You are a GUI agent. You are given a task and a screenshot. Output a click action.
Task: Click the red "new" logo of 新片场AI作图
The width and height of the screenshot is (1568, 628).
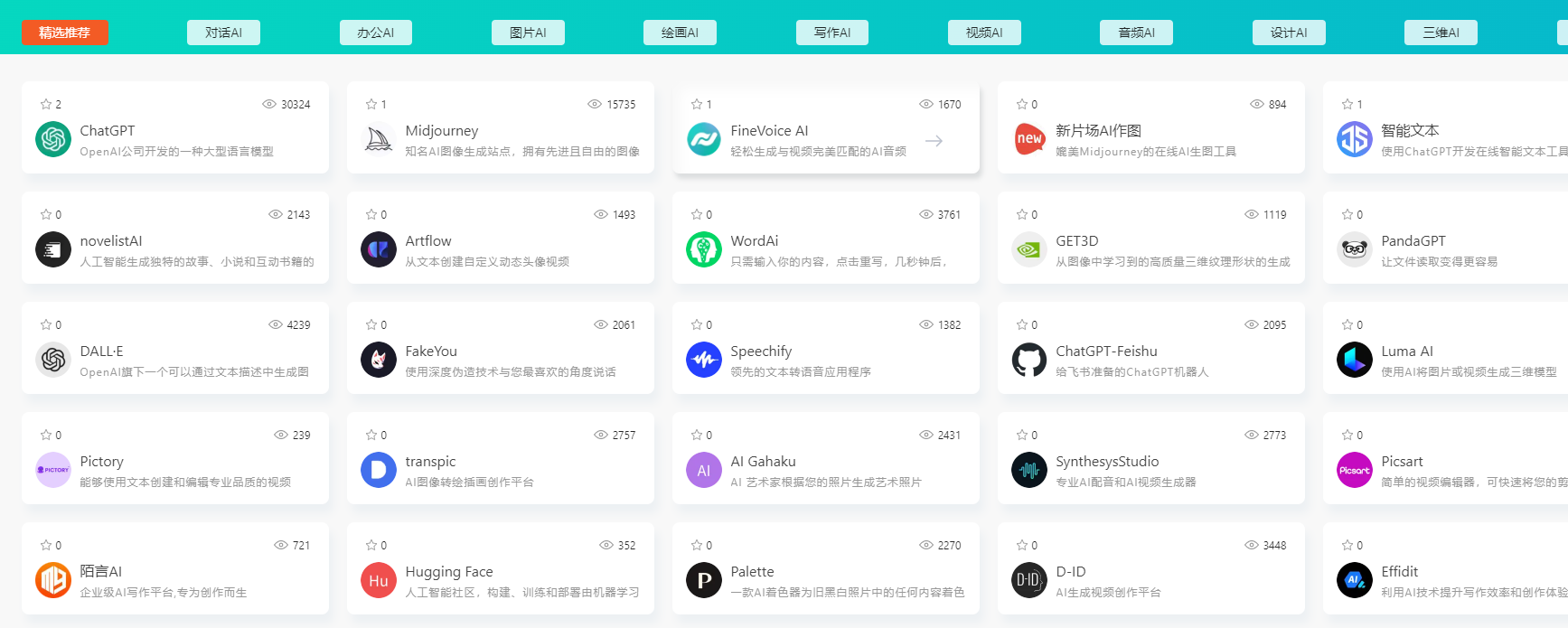pyautogui.click(x=1029, y=139)
